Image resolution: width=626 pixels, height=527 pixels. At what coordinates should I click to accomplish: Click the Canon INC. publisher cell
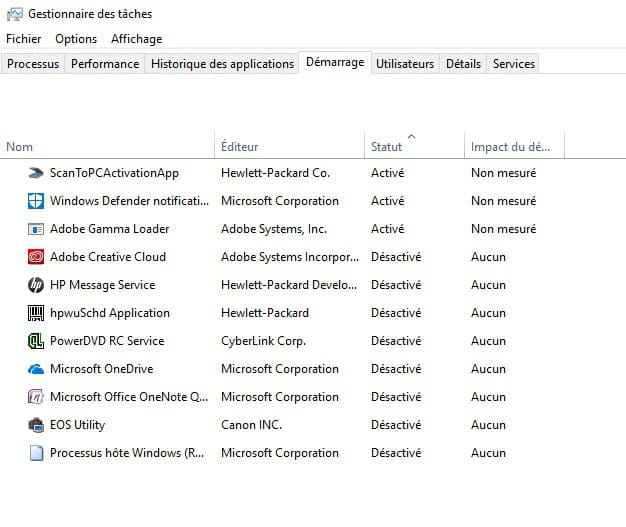(252, 425)
